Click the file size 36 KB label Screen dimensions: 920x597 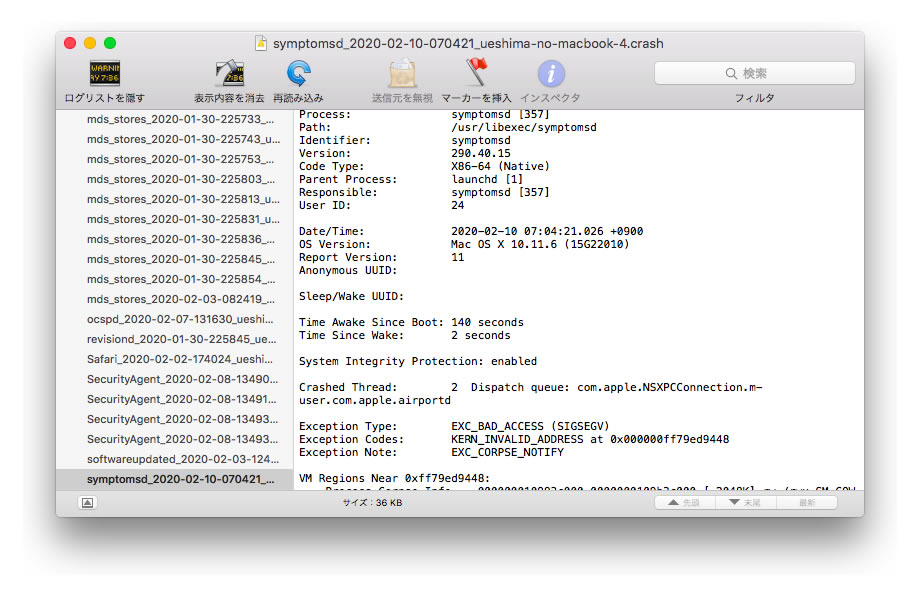(x=373, y=502)
